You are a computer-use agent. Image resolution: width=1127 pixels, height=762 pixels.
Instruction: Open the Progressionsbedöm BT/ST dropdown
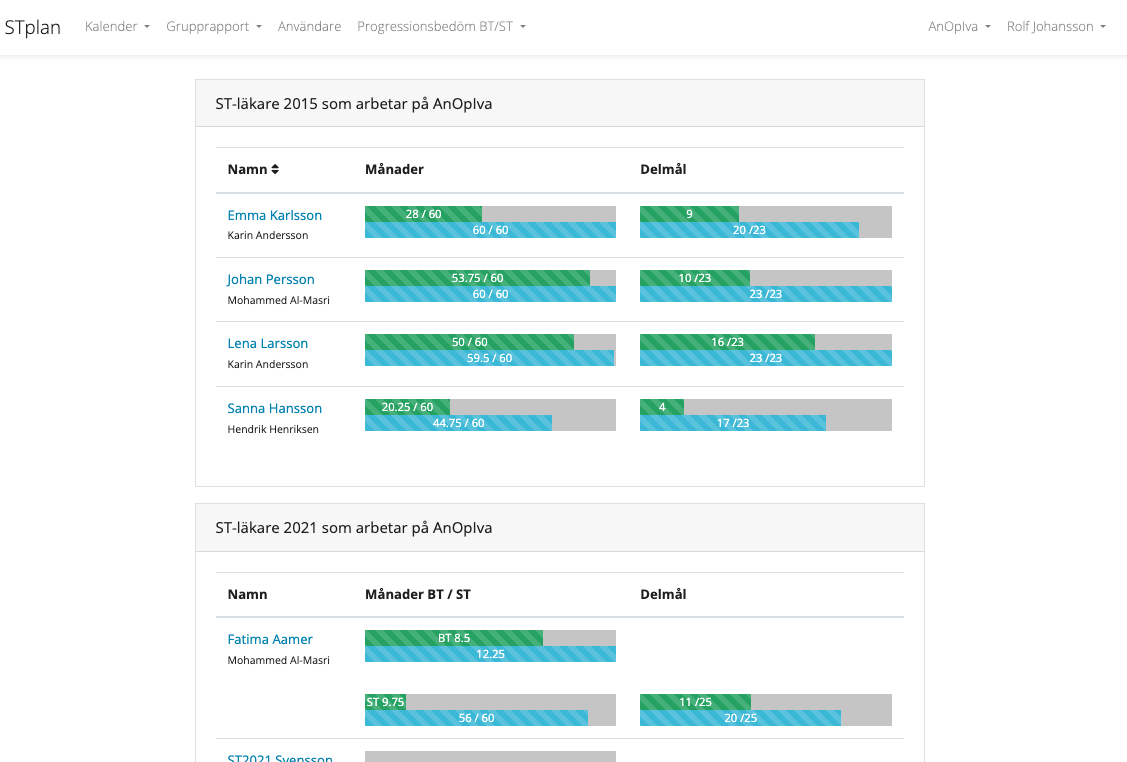[x=441, y=26]
